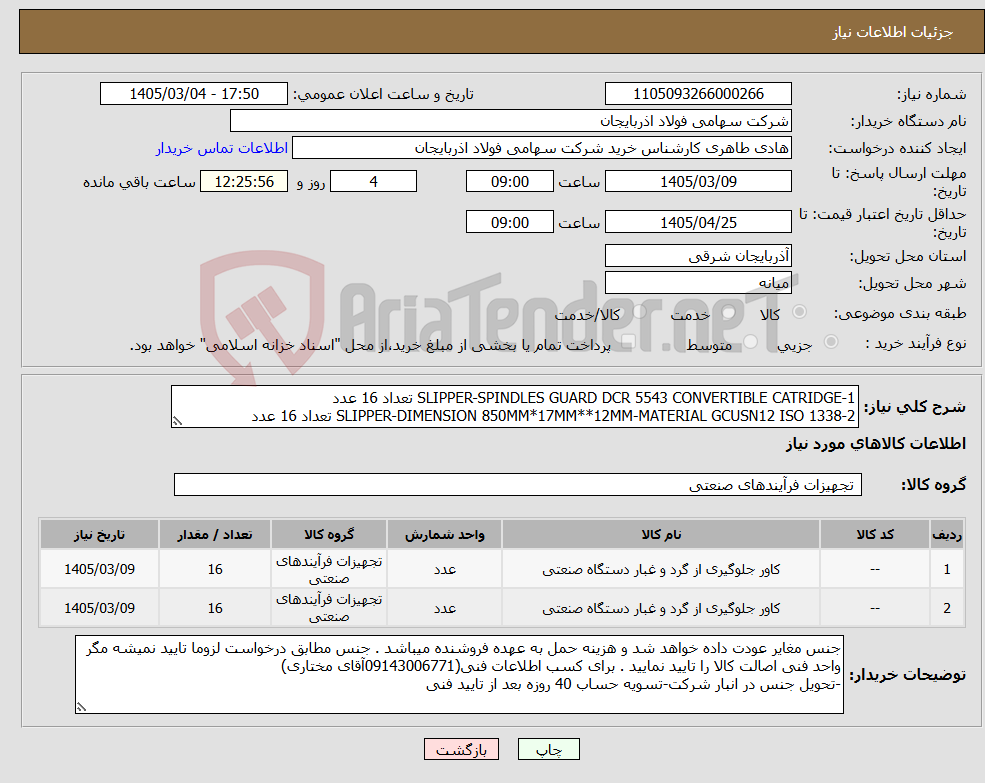The height and width of the screenshot is (783, 985).
Task: Click item name in row 1
Action: point(661,569)
